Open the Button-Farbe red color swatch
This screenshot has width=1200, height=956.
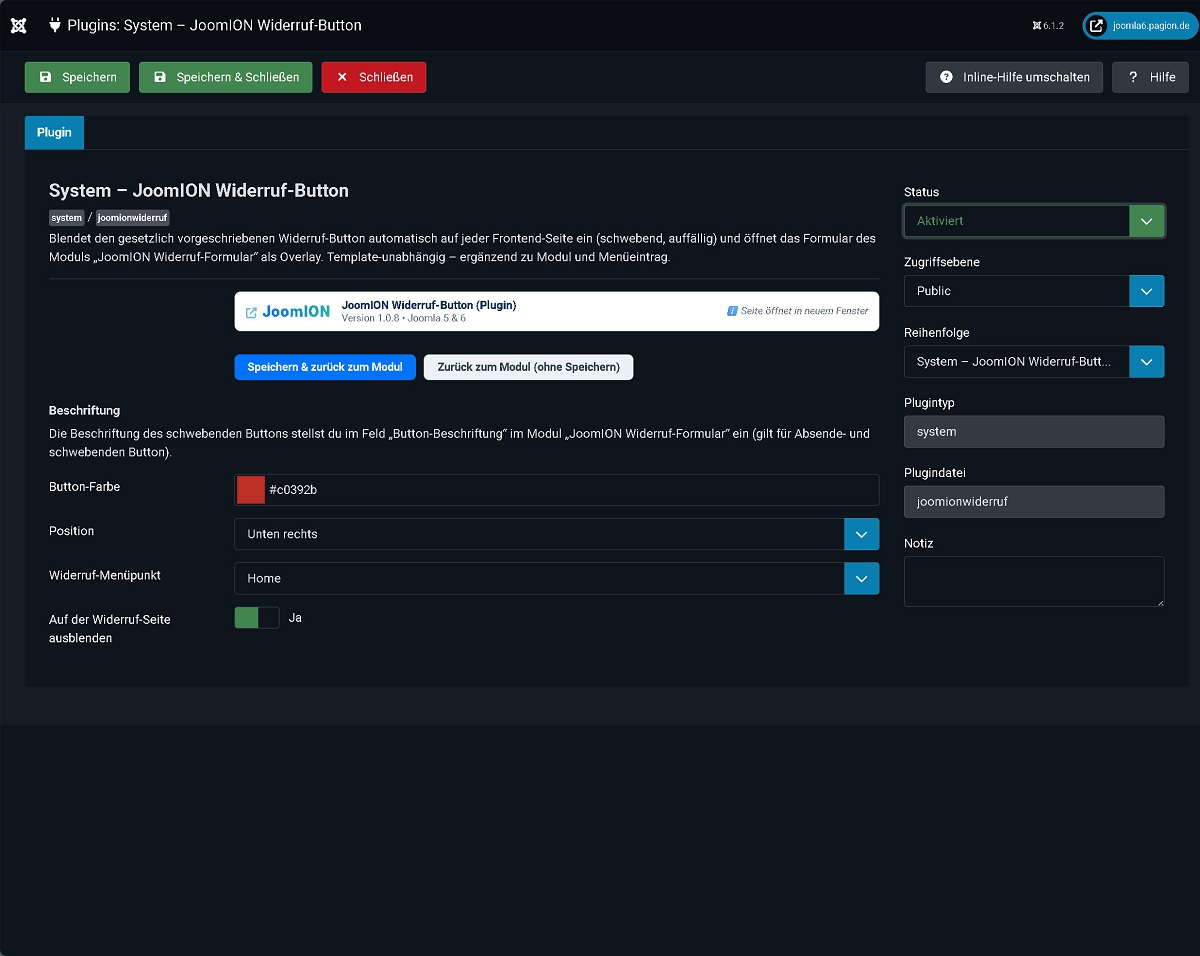pyautogui.click(x=250, y=490)
